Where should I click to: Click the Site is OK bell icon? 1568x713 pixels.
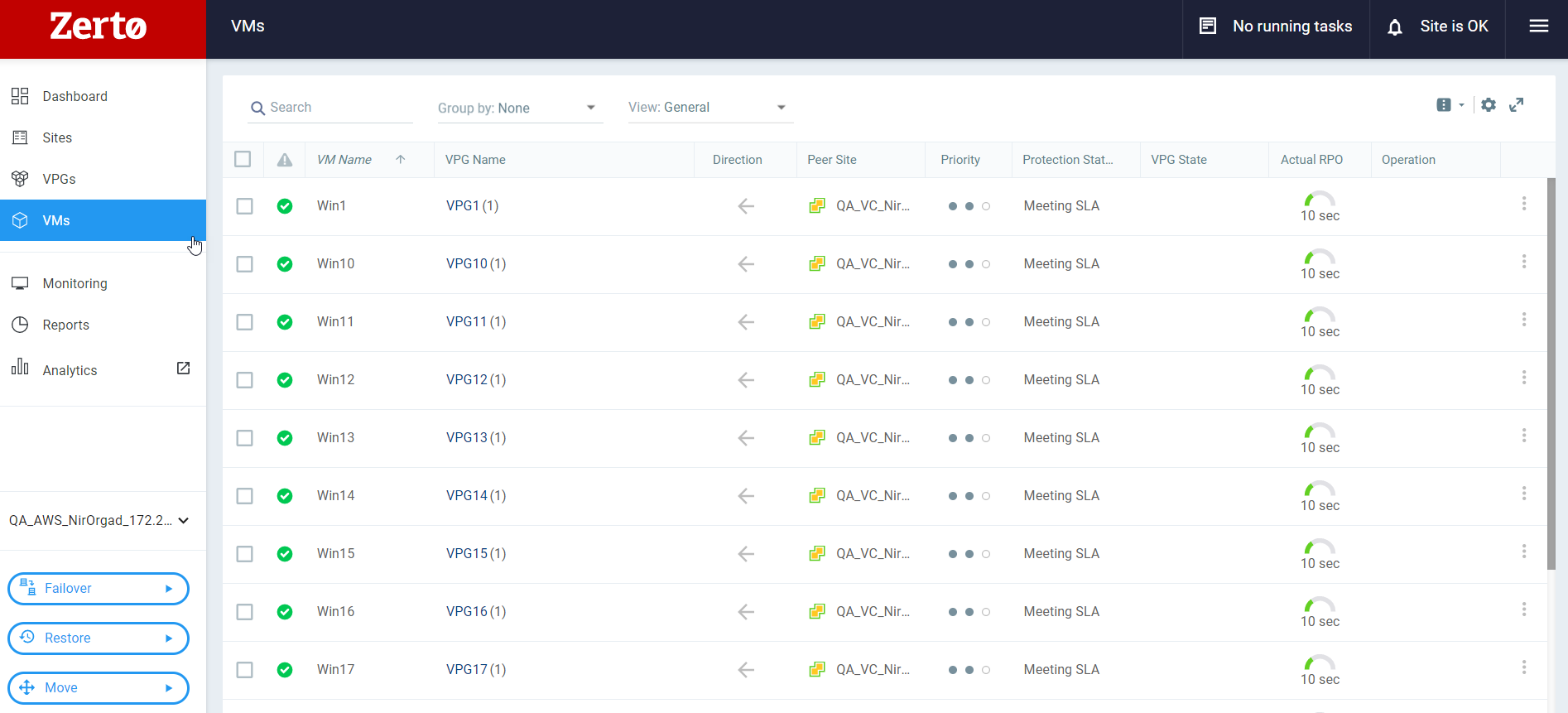[1395, 27]
